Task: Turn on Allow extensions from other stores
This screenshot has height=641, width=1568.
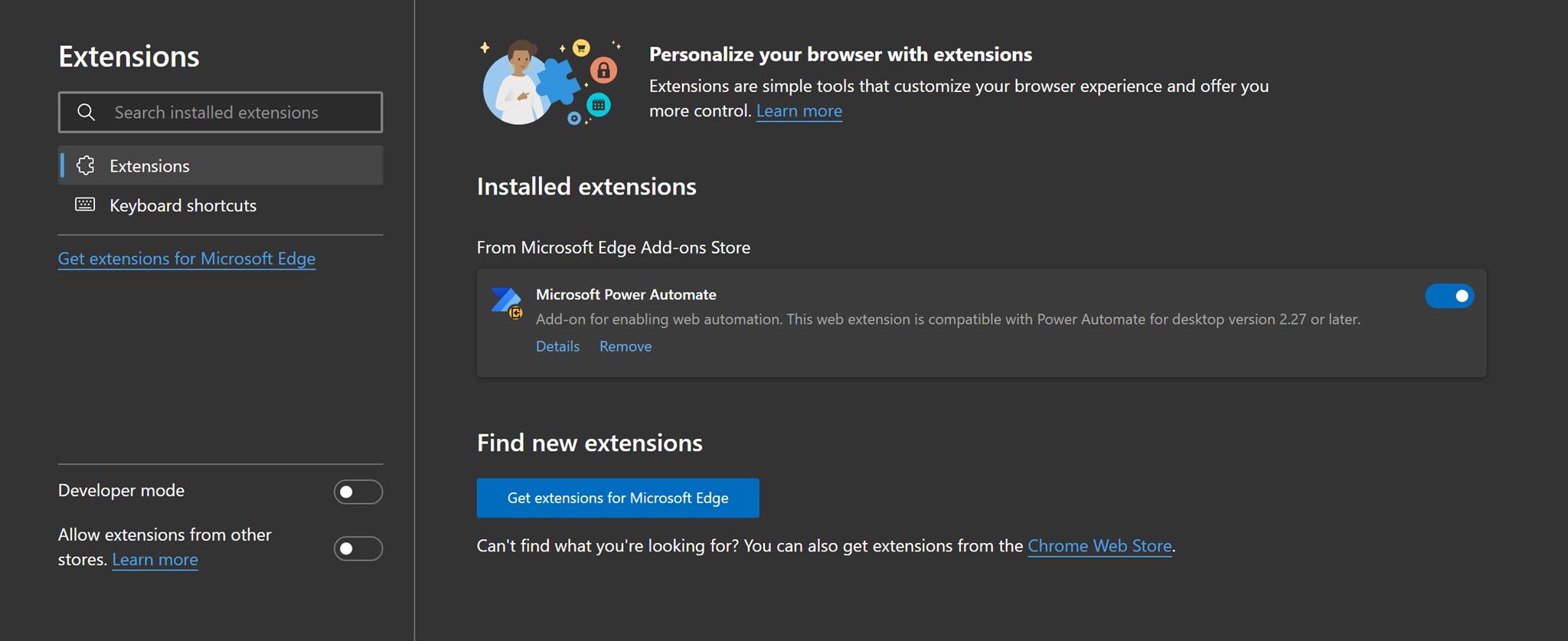Action: tap(358, 548)
